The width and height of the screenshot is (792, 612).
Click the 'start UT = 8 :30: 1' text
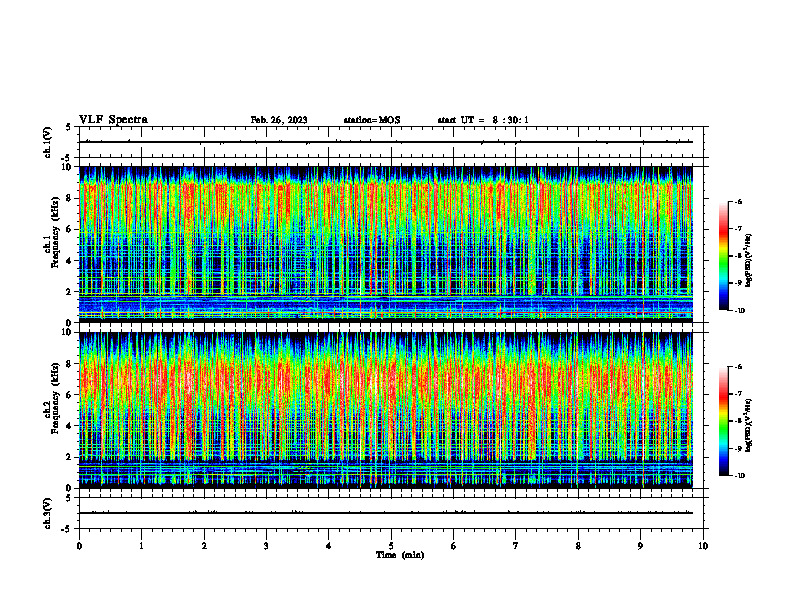[483, 120]
